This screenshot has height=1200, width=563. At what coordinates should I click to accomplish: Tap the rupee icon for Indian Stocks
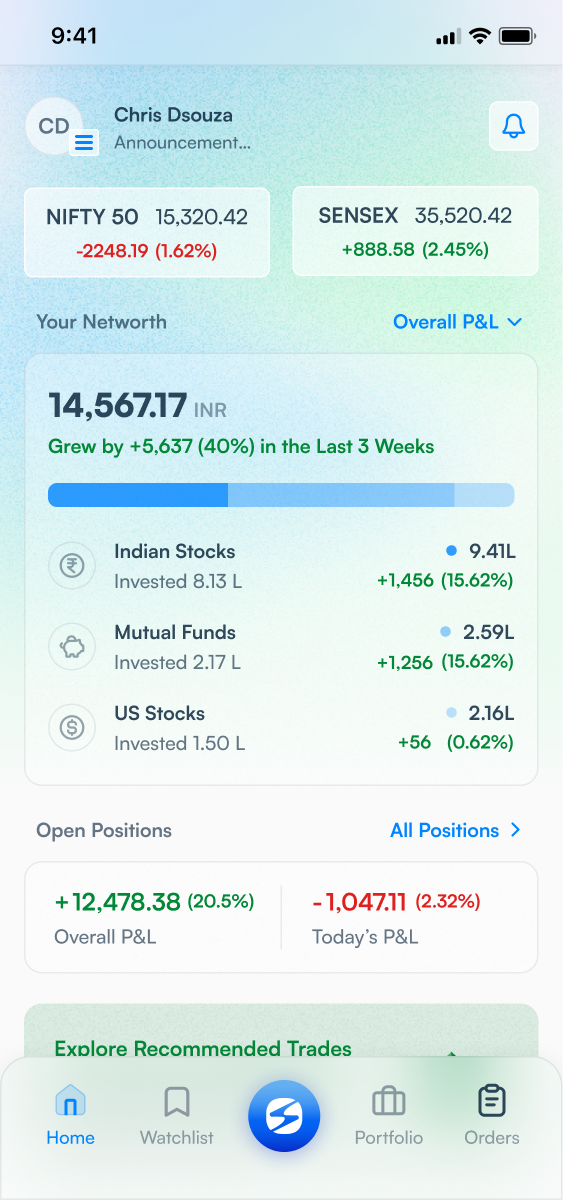(72, 566)
